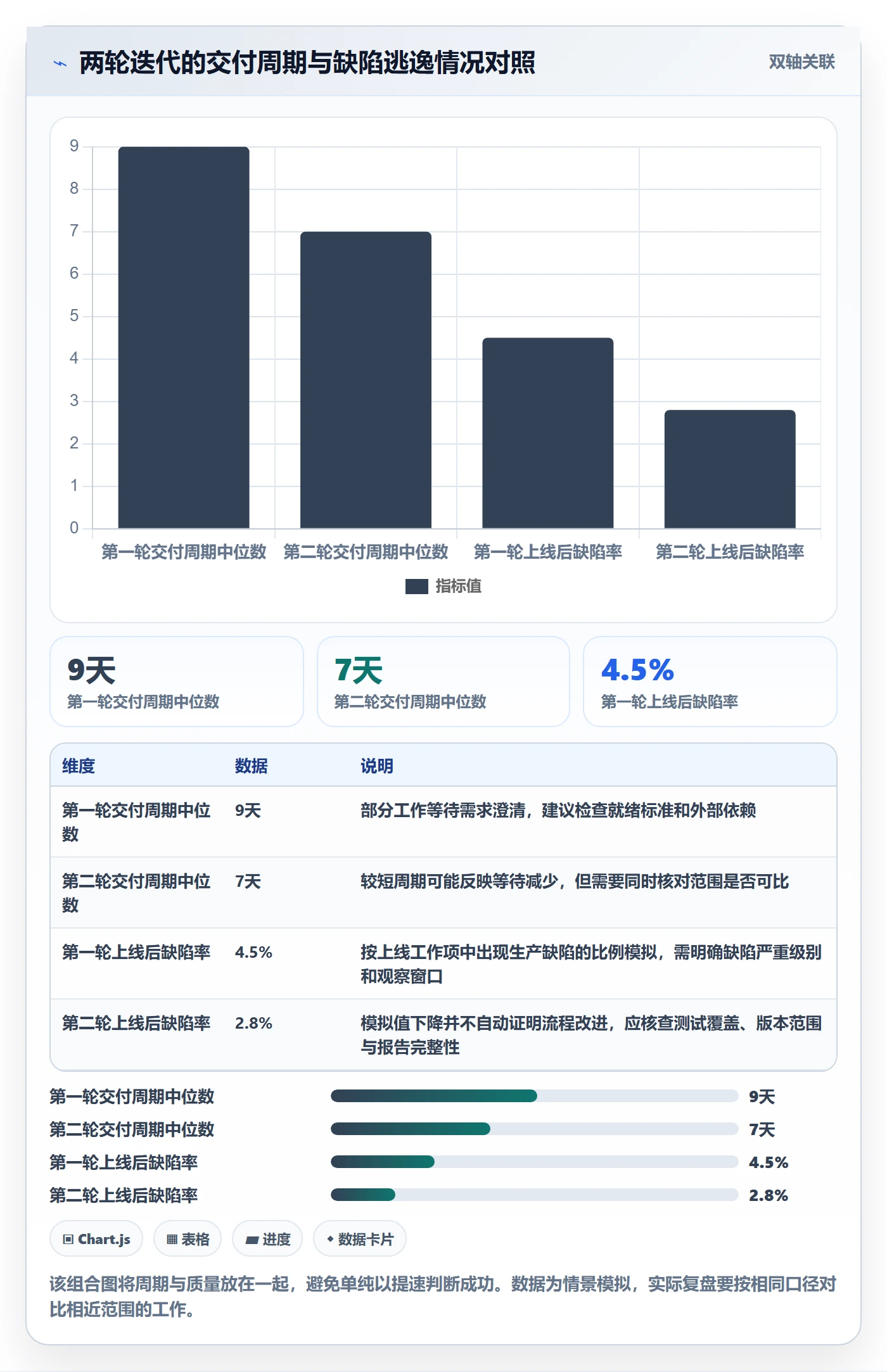Image resolution: width=887 pixels, height=1372 pixels.
Task: Click the 表格 tag chip
Action: (x=188, y=1238)
